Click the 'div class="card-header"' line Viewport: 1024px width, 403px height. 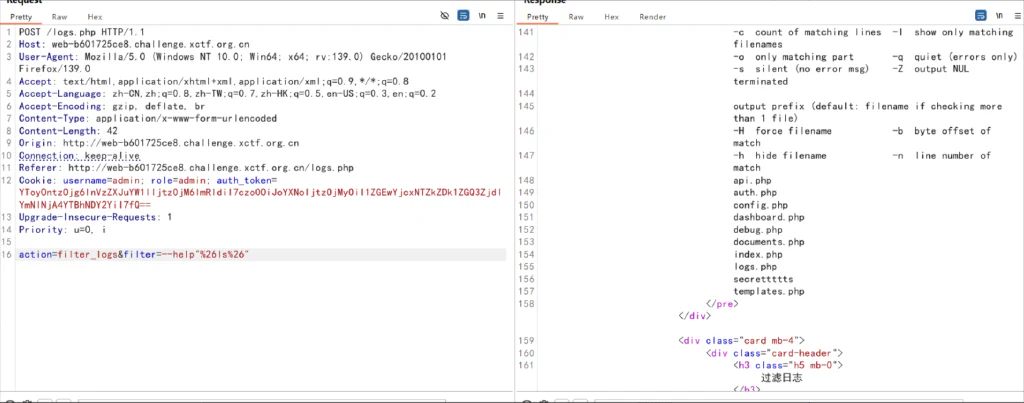coord(775,353)
